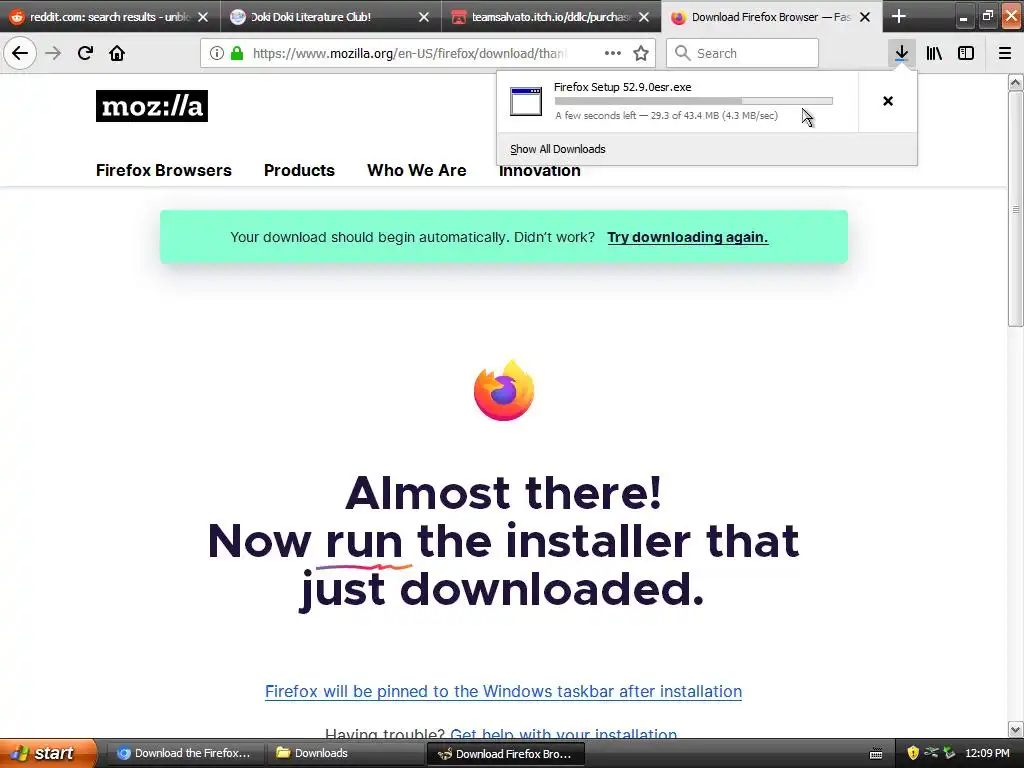This screenshot has width=1024, height=768.
Task: Open the Firefox Browsers menu
Action: (163, 170)
